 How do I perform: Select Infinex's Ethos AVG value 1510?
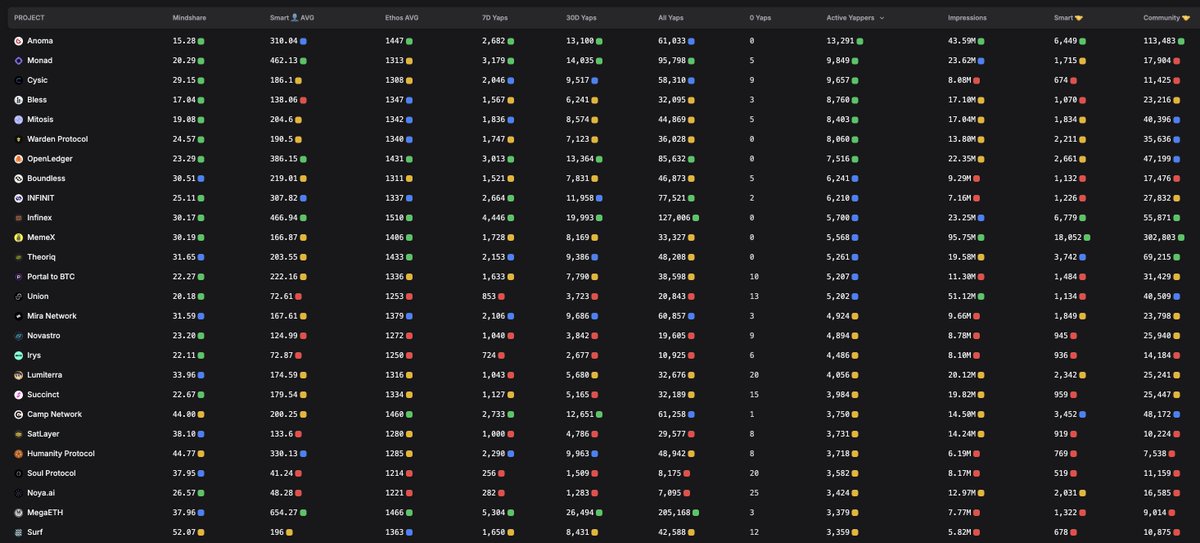point(395,218)
